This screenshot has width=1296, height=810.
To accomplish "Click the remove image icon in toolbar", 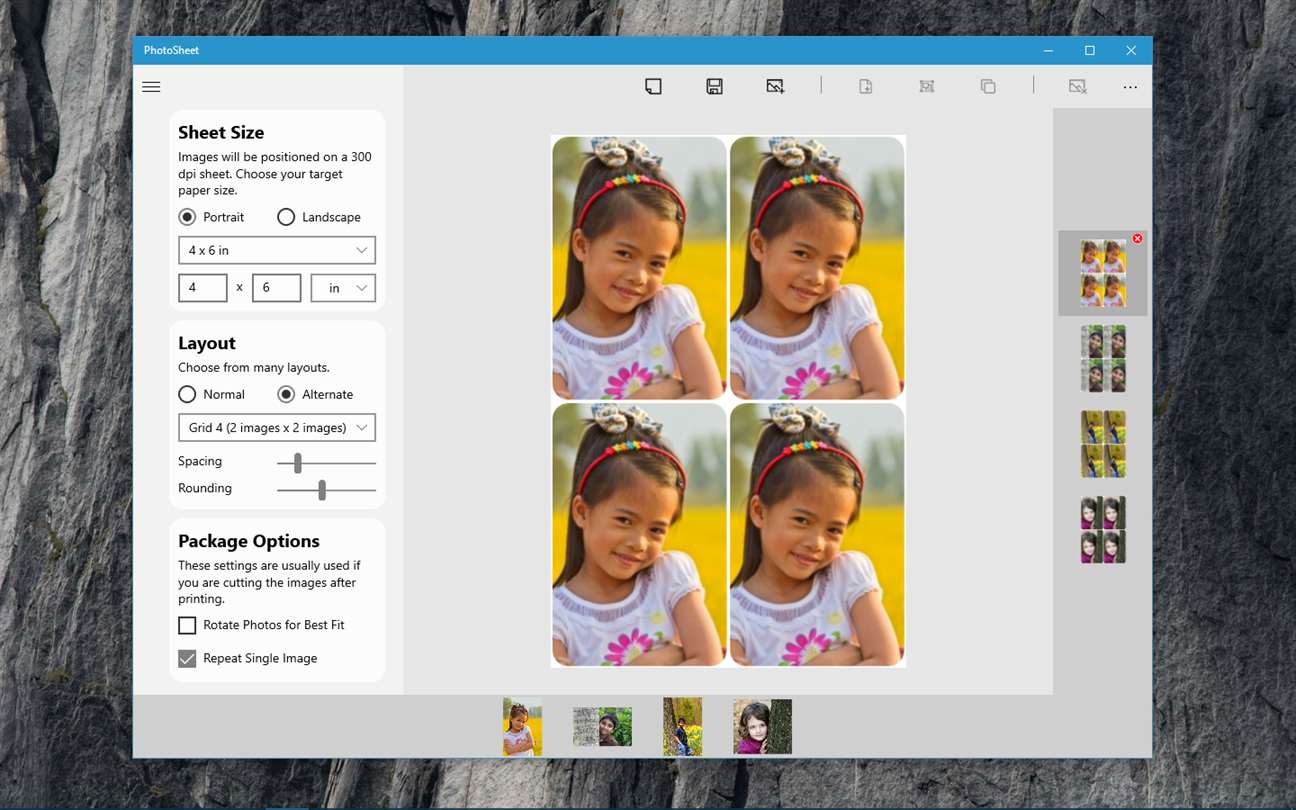I will click(x=1077, y=87).
